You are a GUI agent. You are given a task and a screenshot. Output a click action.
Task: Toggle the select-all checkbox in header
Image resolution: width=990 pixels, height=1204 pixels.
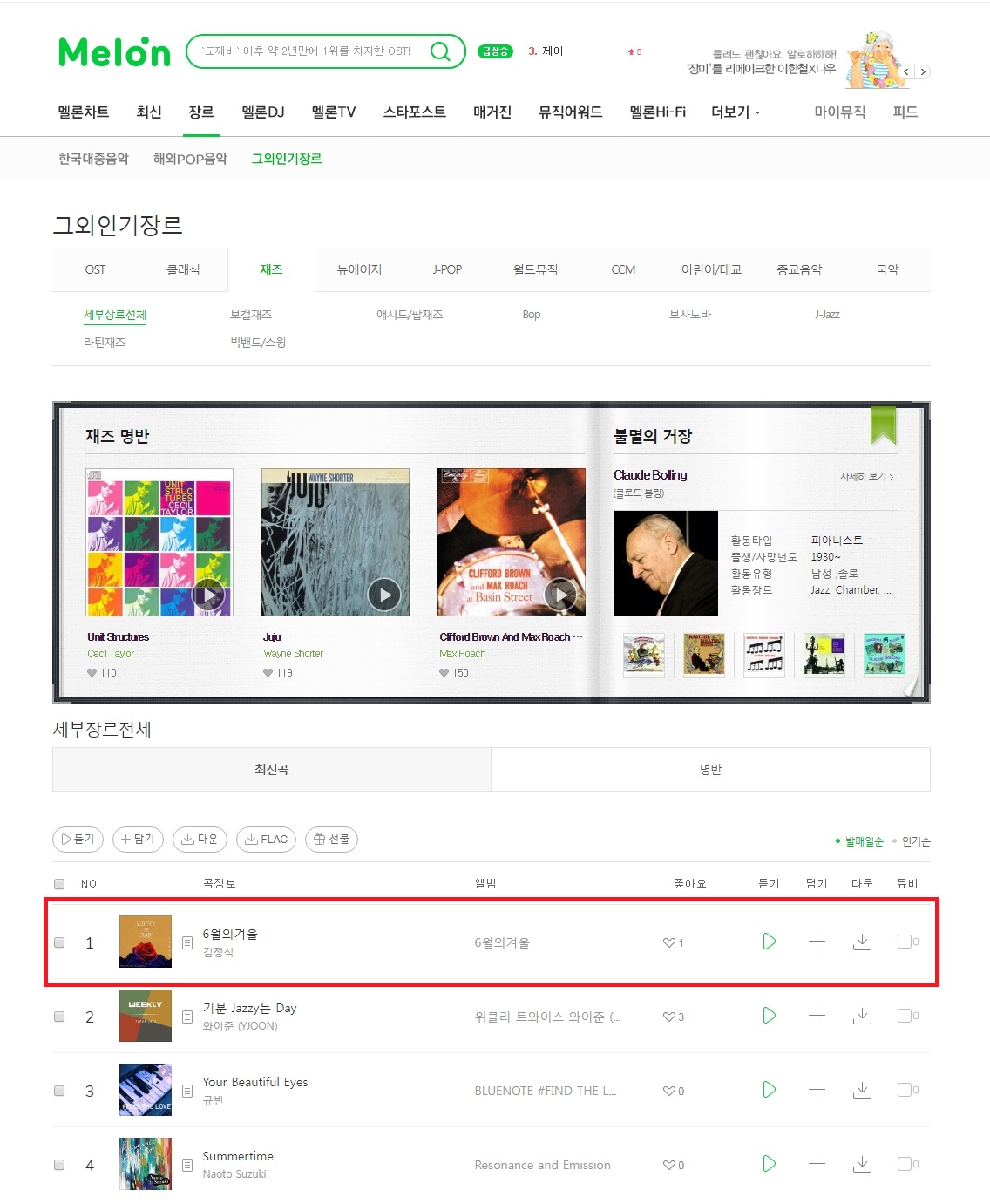click(59, 884)
